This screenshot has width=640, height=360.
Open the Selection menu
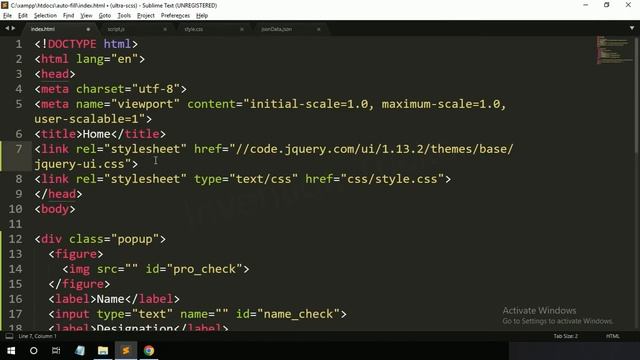[x=45, y=16]
